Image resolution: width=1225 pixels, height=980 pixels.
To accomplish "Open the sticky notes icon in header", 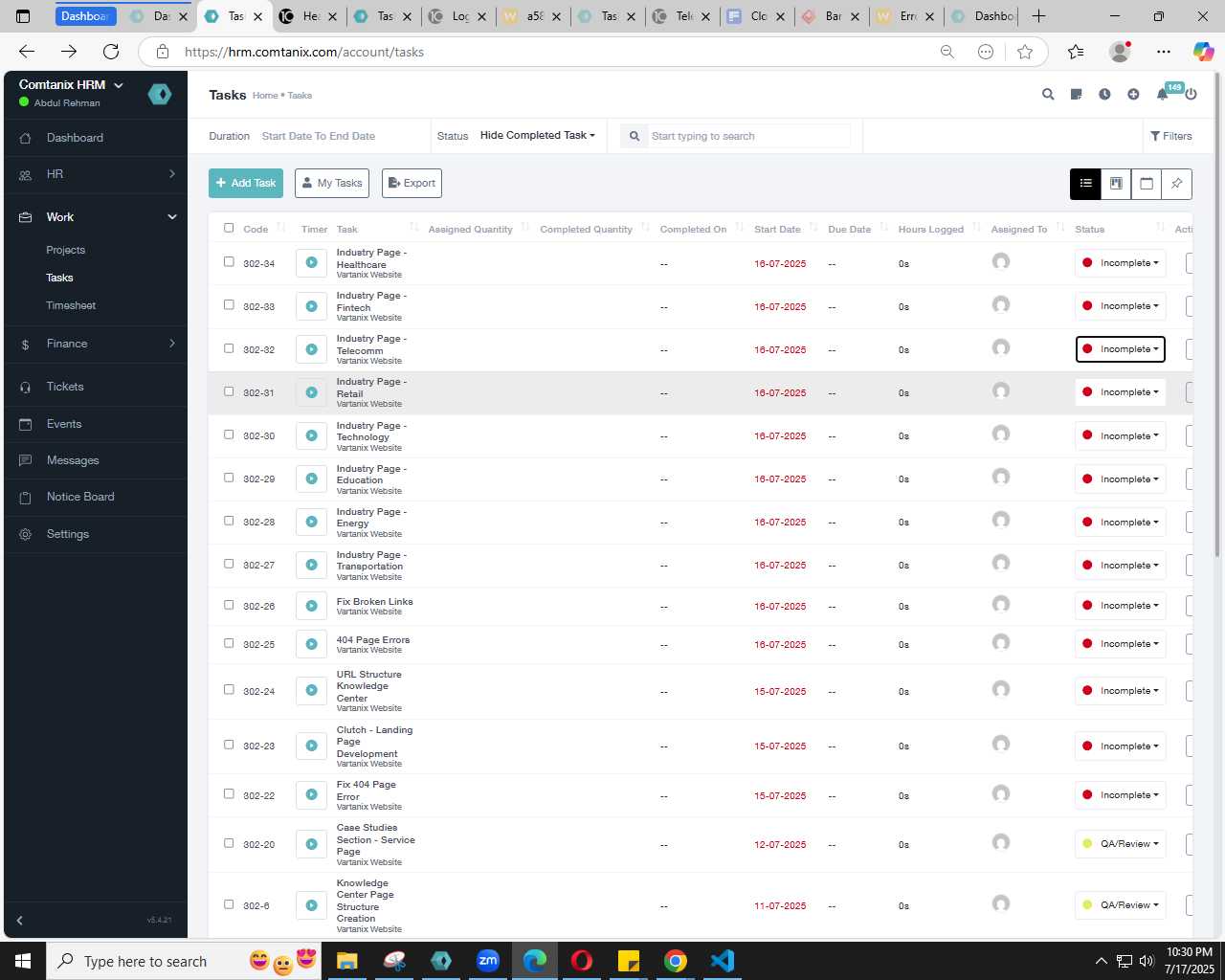I will pos(1077,95).
